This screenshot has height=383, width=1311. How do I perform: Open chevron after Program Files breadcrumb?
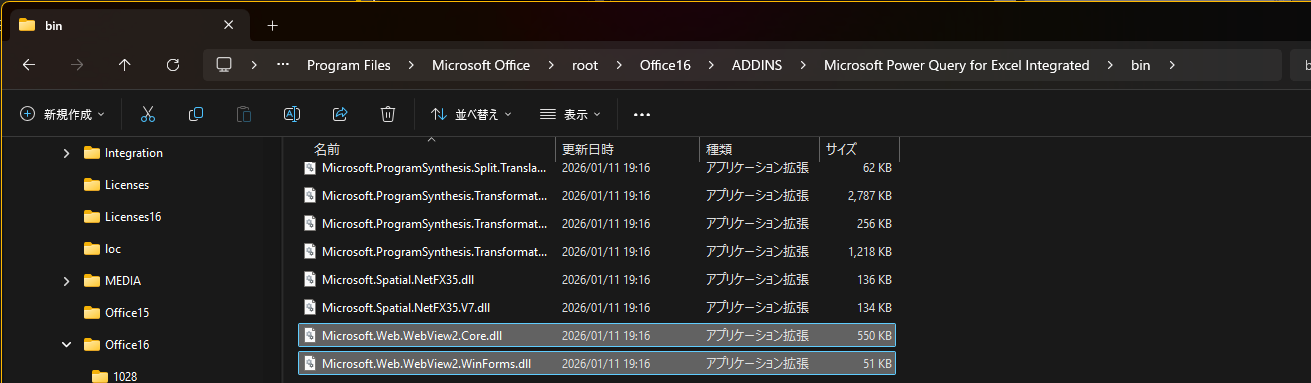tap(412, 65)
